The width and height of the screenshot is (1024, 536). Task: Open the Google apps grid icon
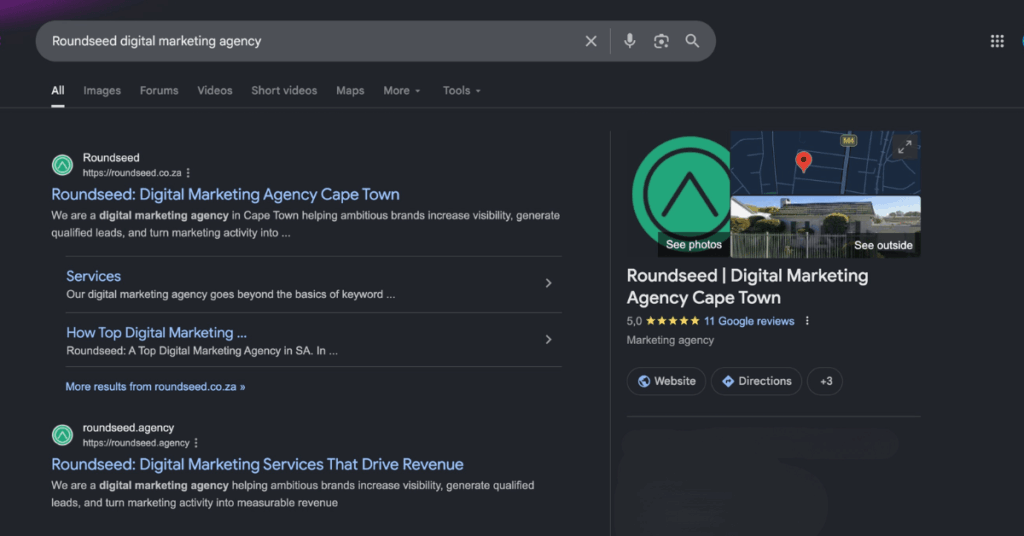(997, 41)
